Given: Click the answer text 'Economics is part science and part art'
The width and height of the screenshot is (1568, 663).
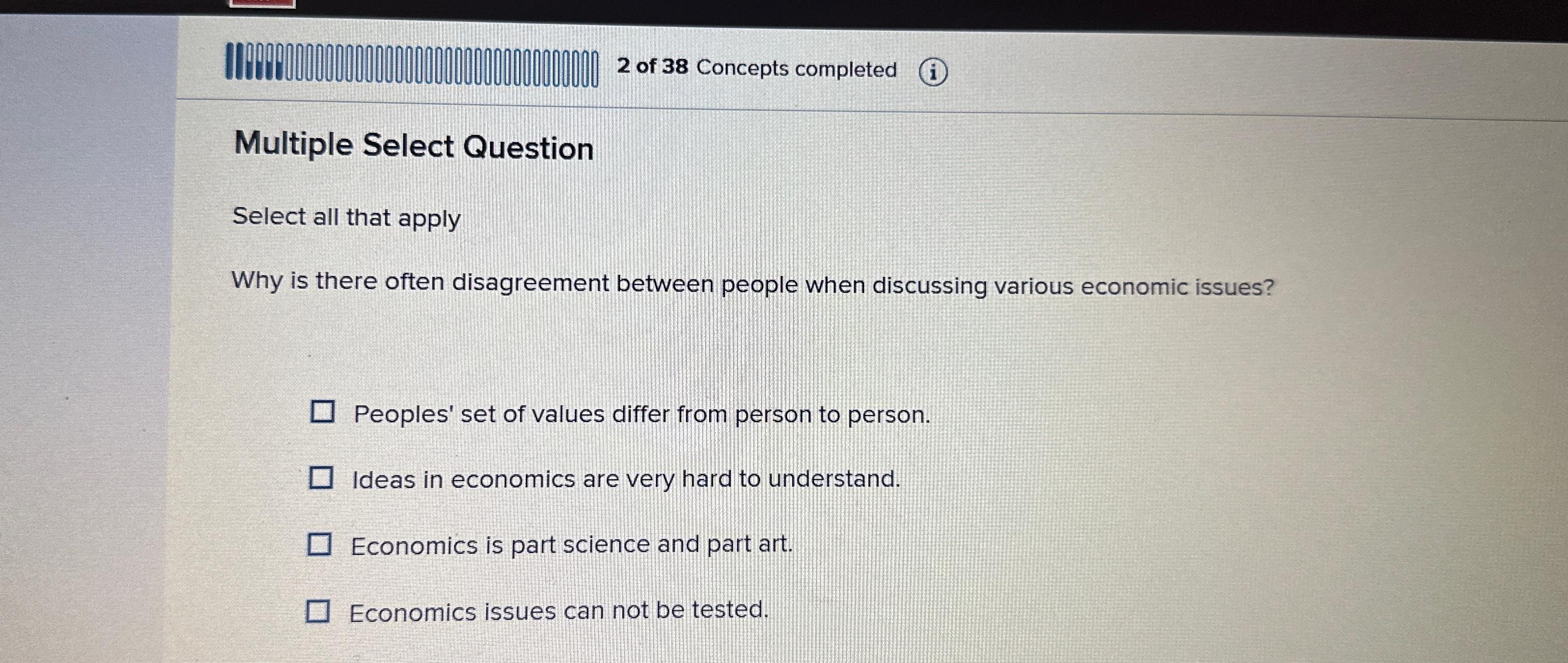Looking at the screenshot, I should pos(571,544).
